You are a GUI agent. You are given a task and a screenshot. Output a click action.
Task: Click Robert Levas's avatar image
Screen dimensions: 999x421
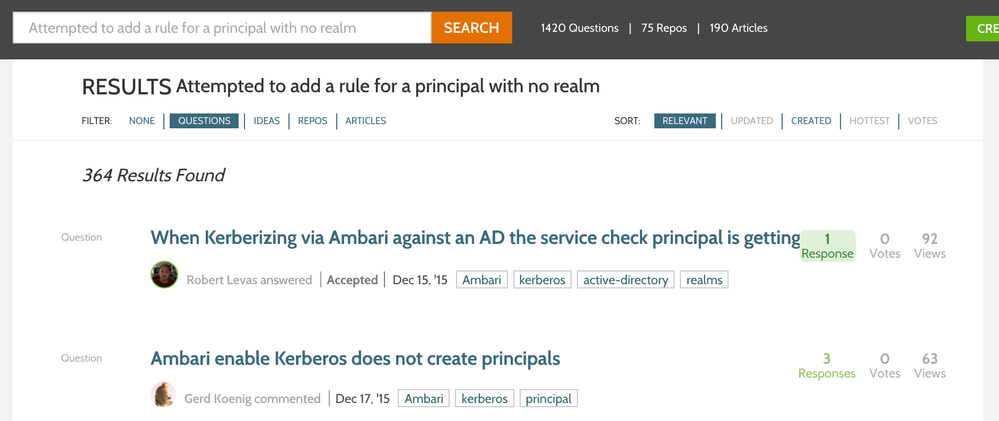[164, 275]
